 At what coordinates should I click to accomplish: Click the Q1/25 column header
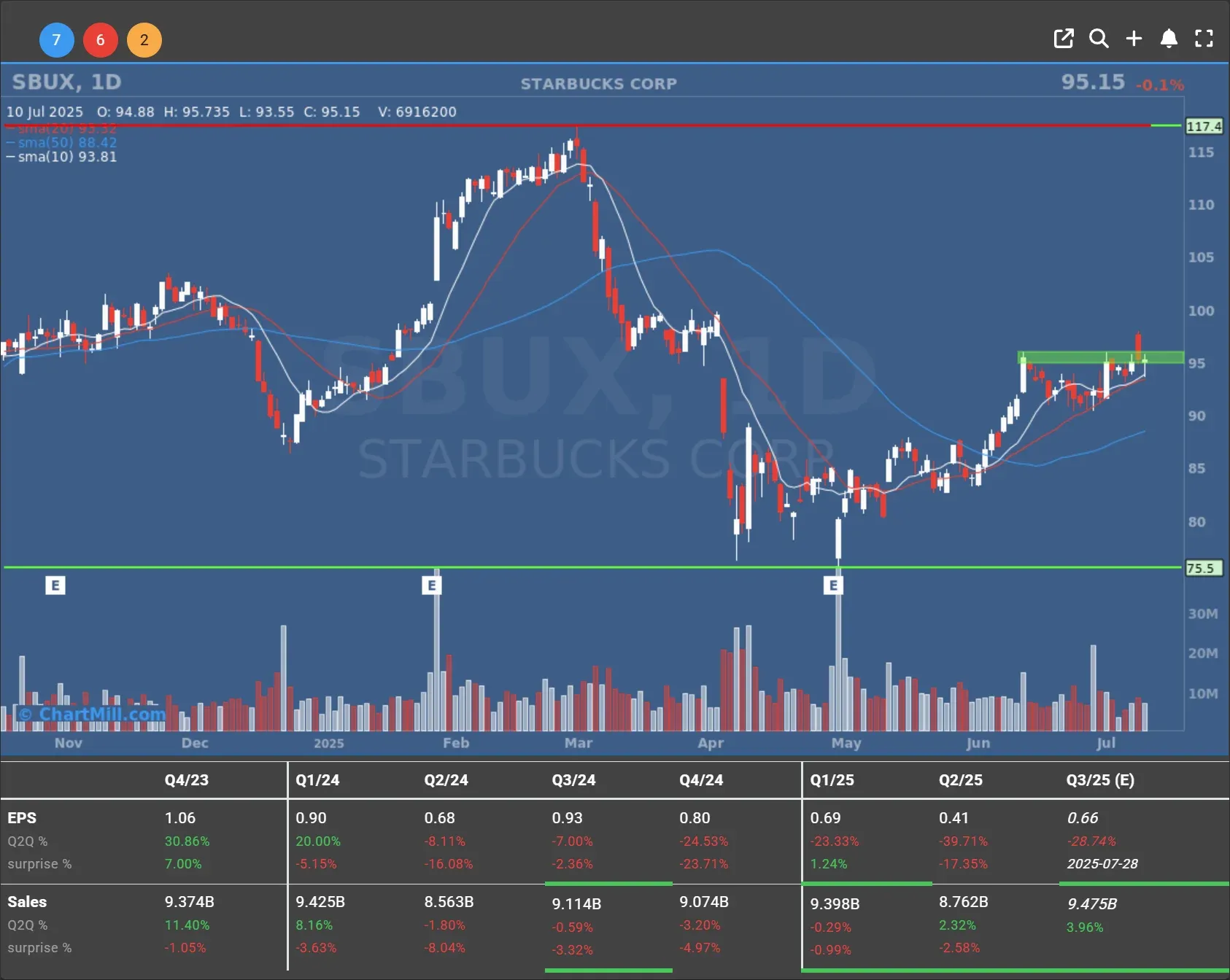(832, 779)
